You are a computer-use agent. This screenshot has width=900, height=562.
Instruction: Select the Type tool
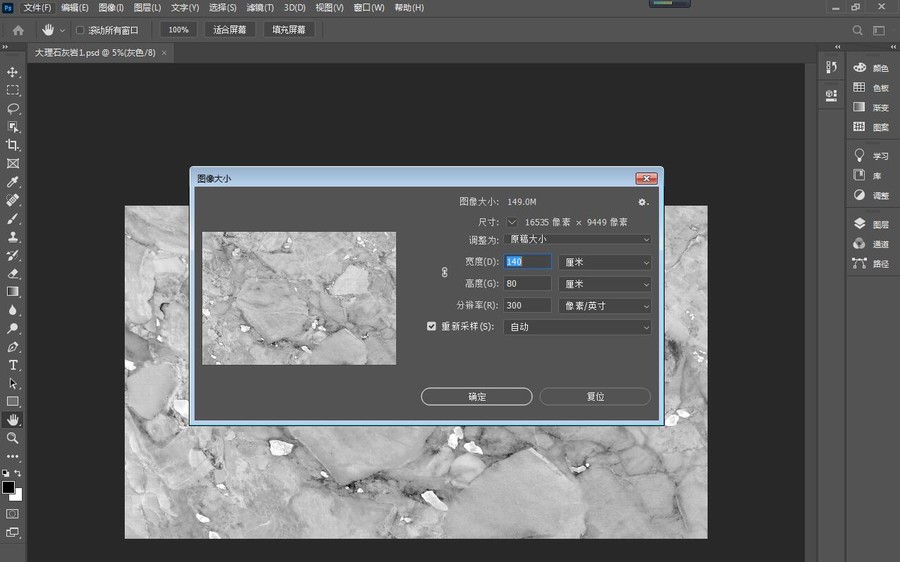point(13,365)
